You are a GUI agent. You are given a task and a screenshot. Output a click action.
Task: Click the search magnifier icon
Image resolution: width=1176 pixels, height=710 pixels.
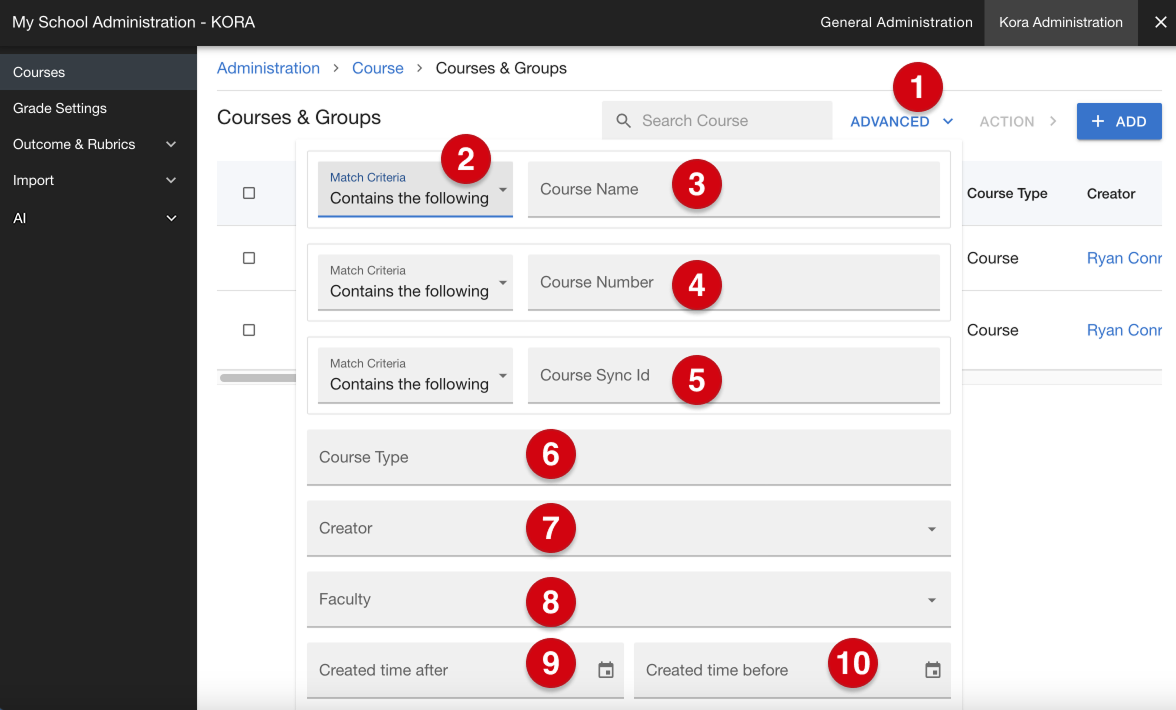(623, 121)
